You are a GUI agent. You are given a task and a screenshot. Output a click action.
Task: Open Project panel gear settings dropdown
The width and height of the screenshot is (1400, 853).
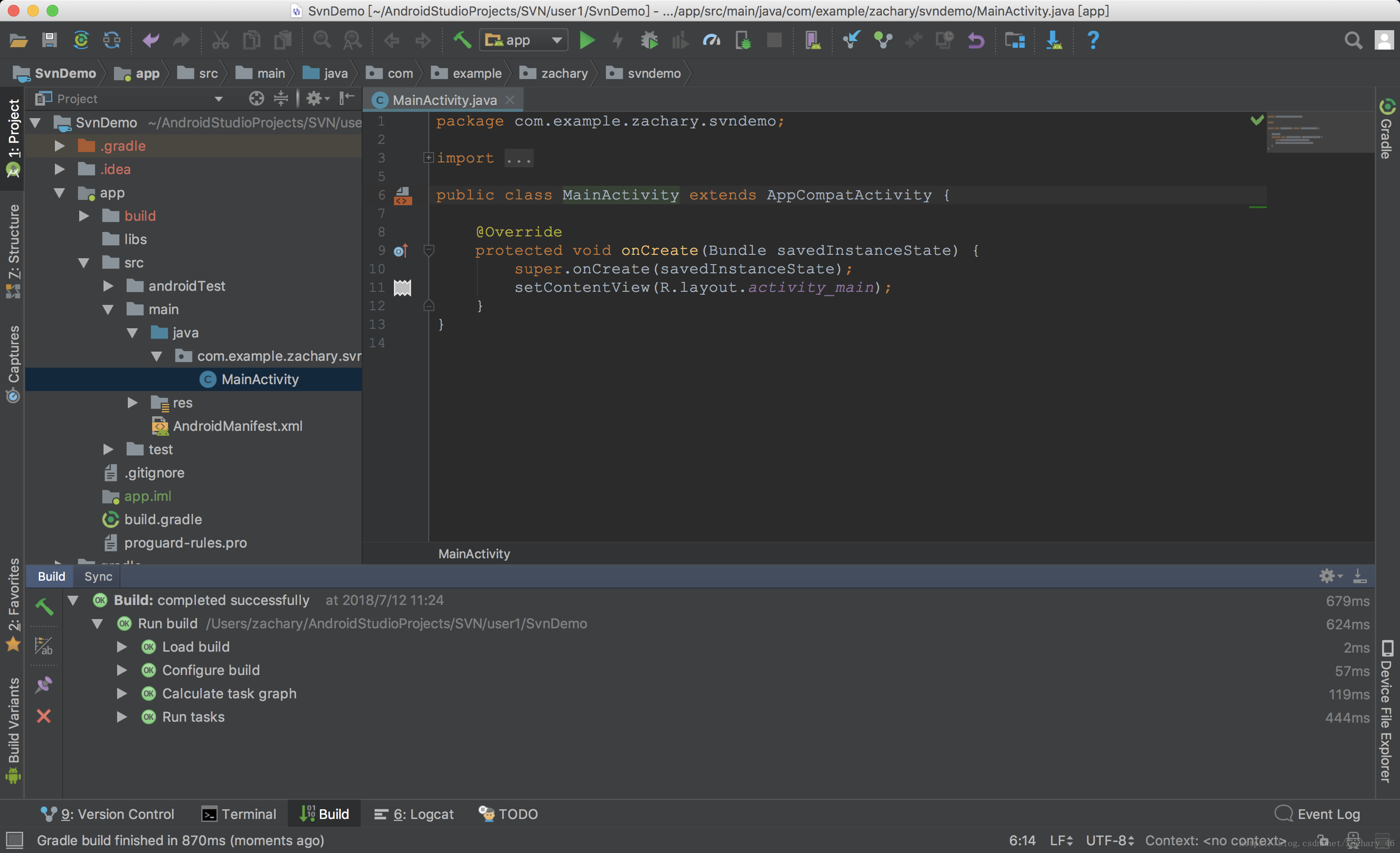tap(317, 98)
